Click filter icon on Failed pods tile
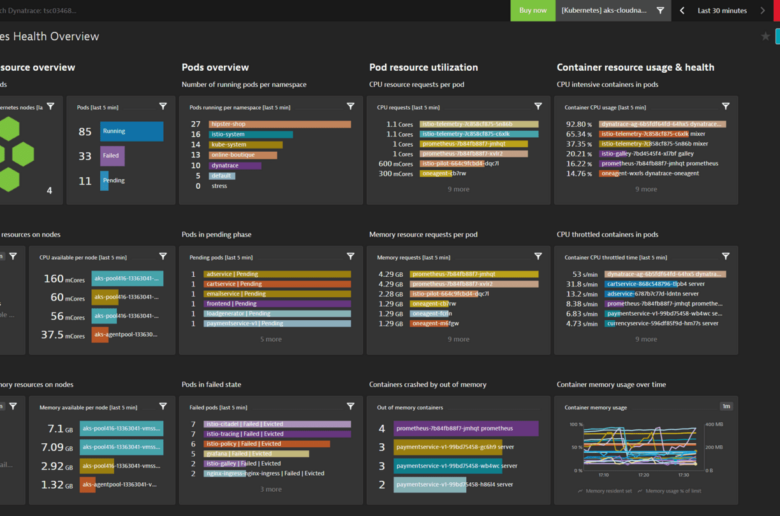This screenshot has height=516, width=780. click(350, 407)
